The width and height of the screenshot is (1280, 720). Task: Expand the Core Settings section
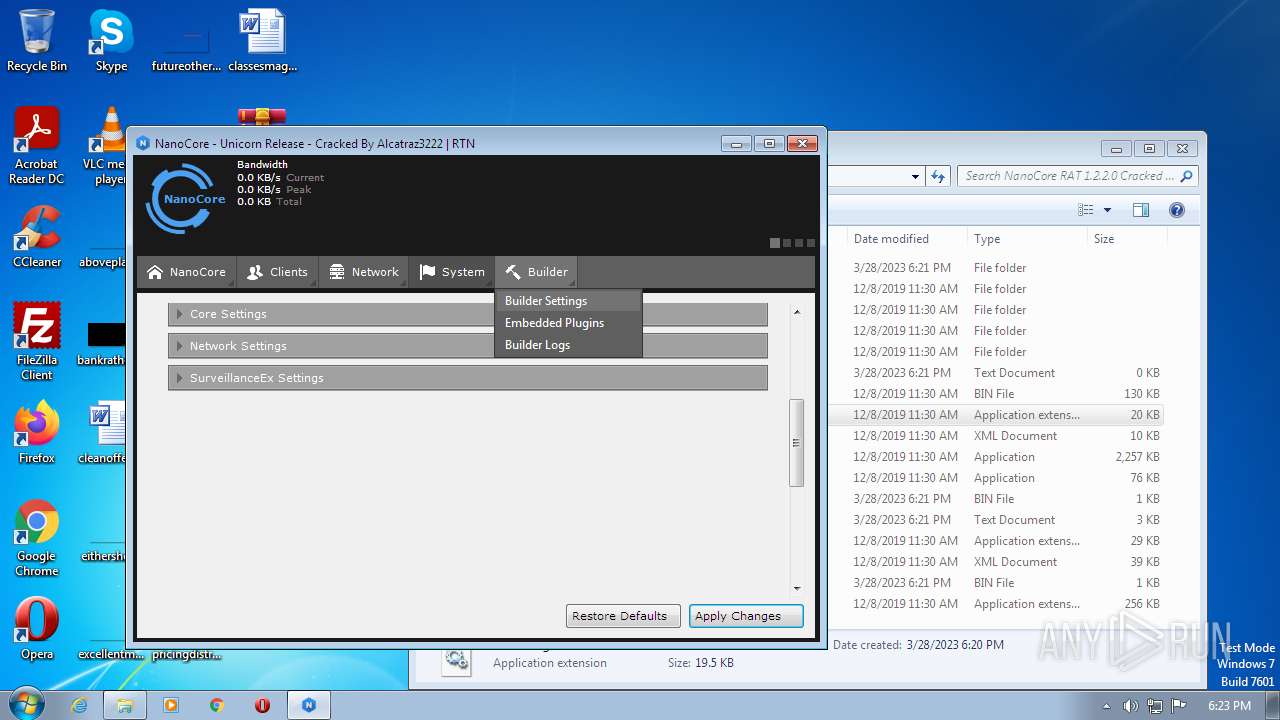[467, 314]
